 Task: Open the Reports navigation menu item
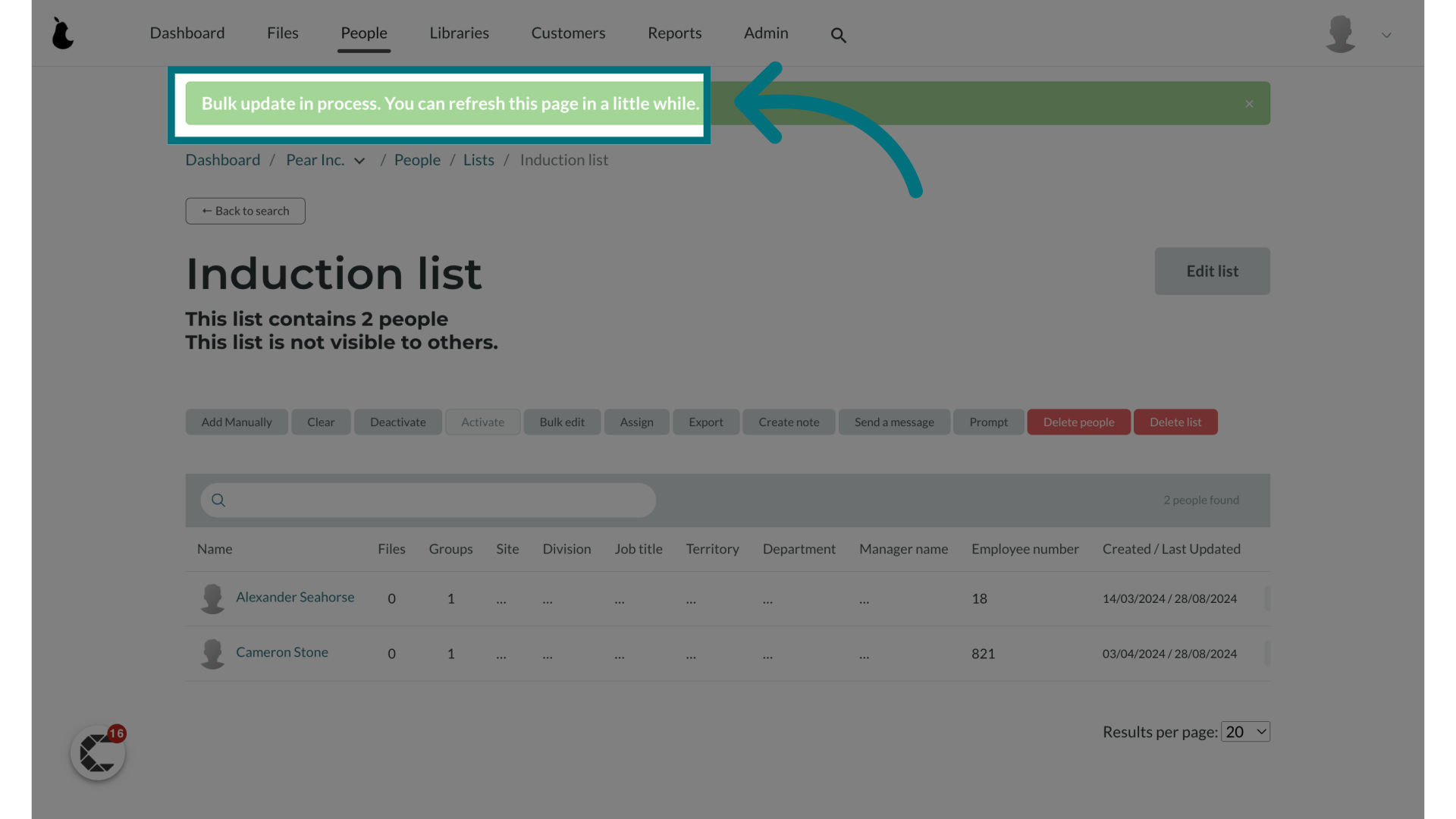[x=674, y=33]
